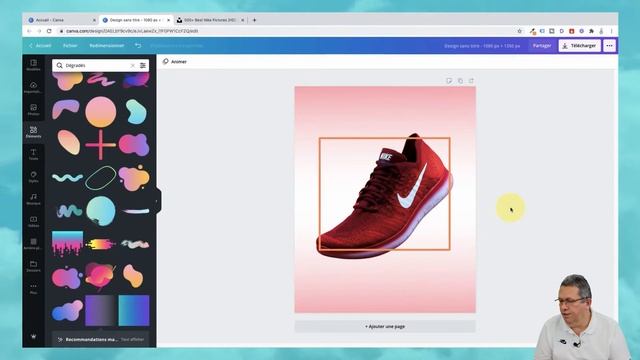The height and width of the screenshot is (360, 640).
Task: Duplicate the page with the copy icon
Action: 460,81
